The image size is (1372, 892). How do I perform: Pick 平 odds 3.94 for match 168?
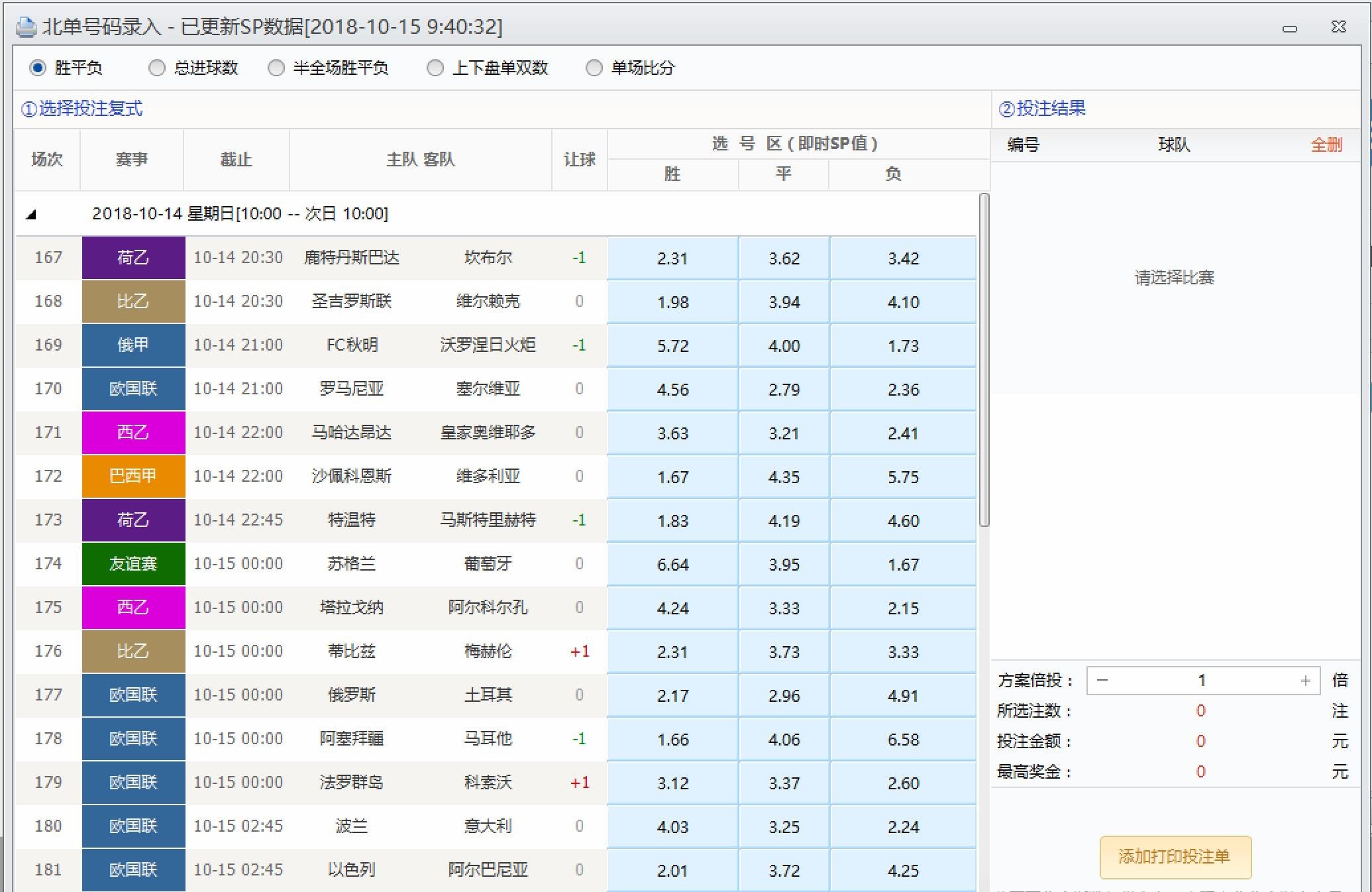pyautogui.click(x=784, y=302)
